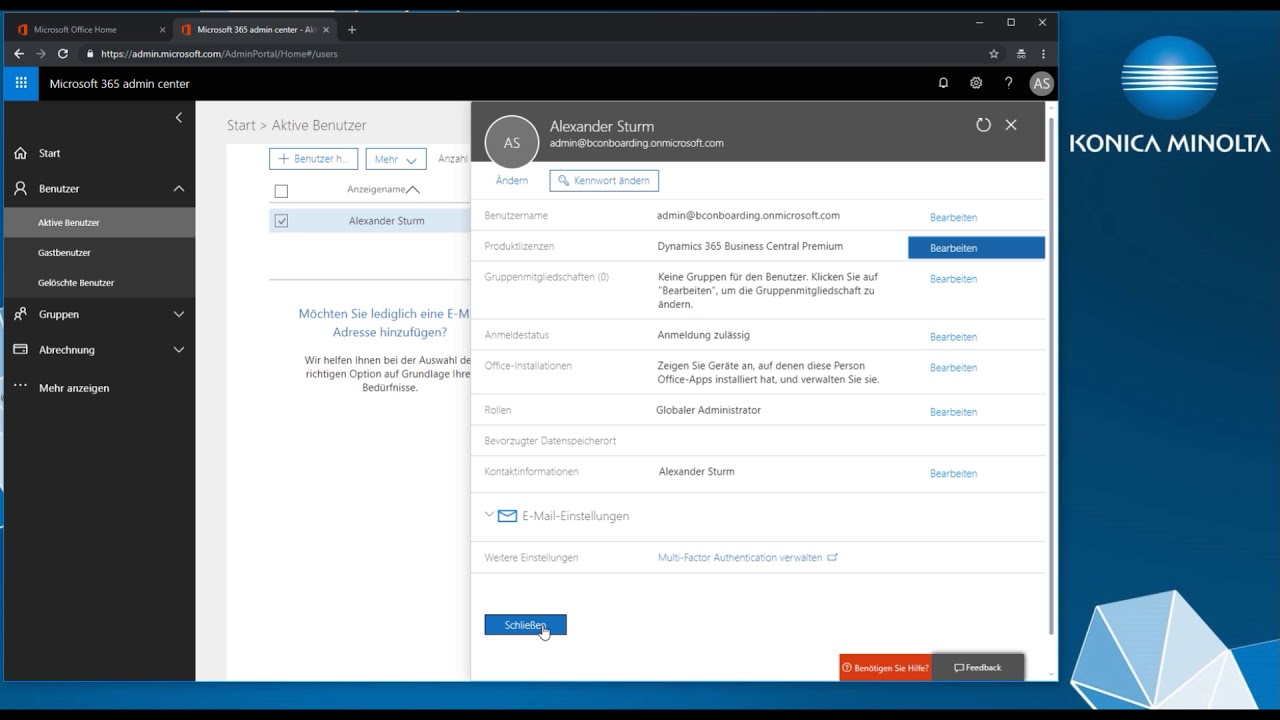This screenshot has width=1280, height=720.
Task: Click the browser address bar URL
Action: [219, 54]
